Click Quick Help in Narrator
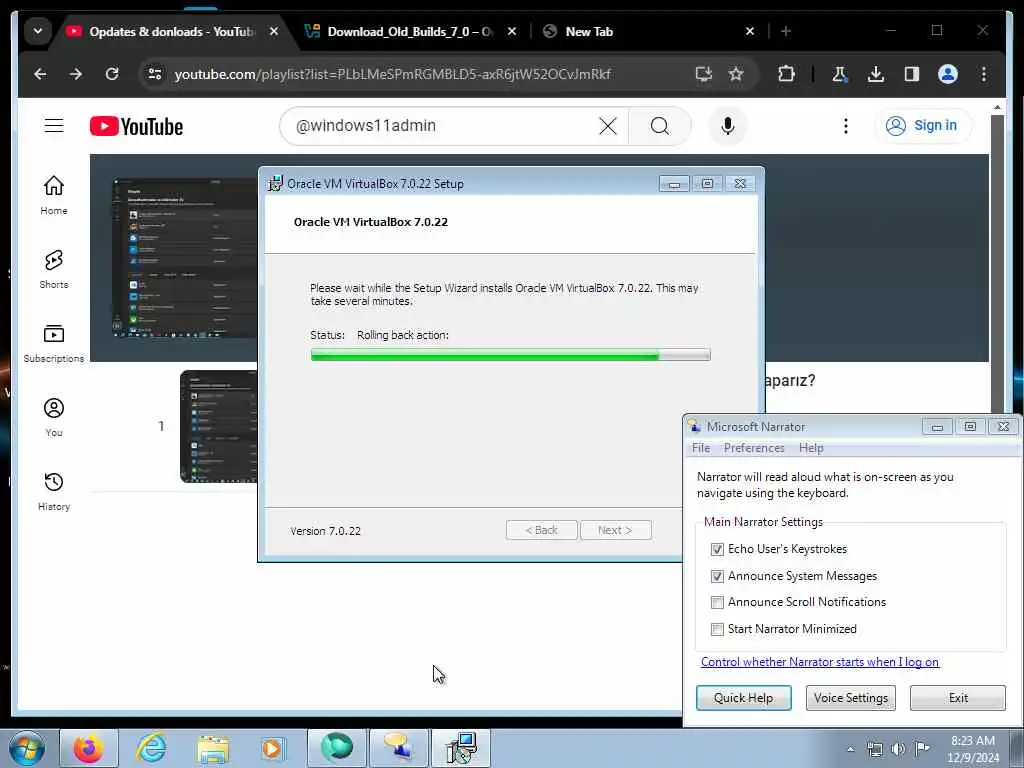 coord(743,697)
